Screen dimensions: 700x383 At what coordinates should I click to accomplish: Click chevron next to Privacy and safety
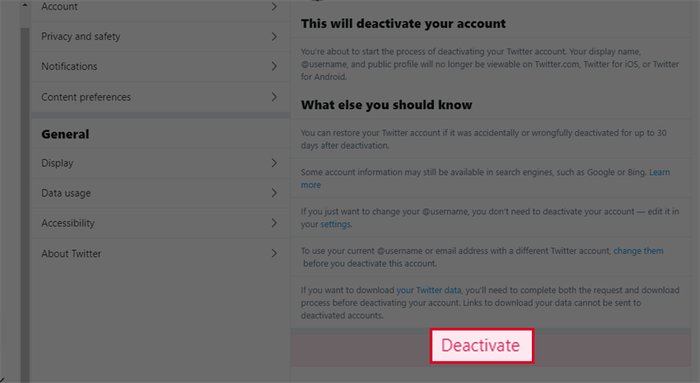click(x=274, y=37)
